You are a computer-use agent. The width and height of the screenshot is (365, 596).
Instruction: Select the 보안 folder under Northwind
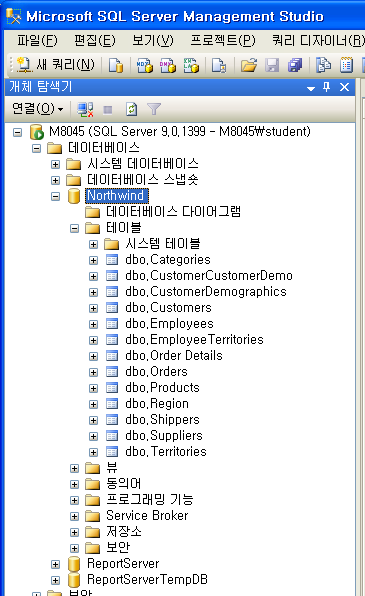click(118, 547)
